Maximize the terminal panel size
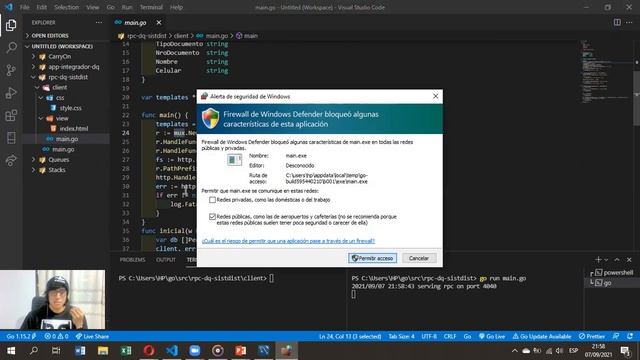640x360 pixels. (617, 260)
